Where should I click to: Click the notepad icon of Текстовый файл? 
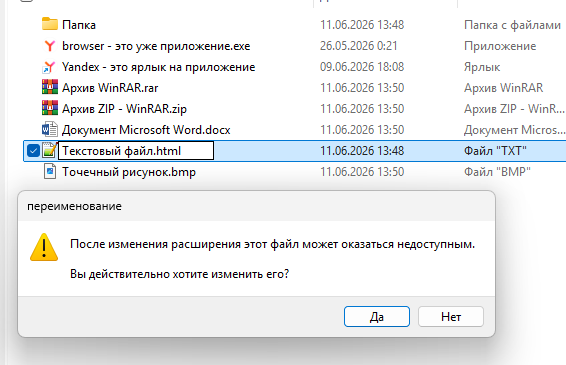(x=49, y=151)
